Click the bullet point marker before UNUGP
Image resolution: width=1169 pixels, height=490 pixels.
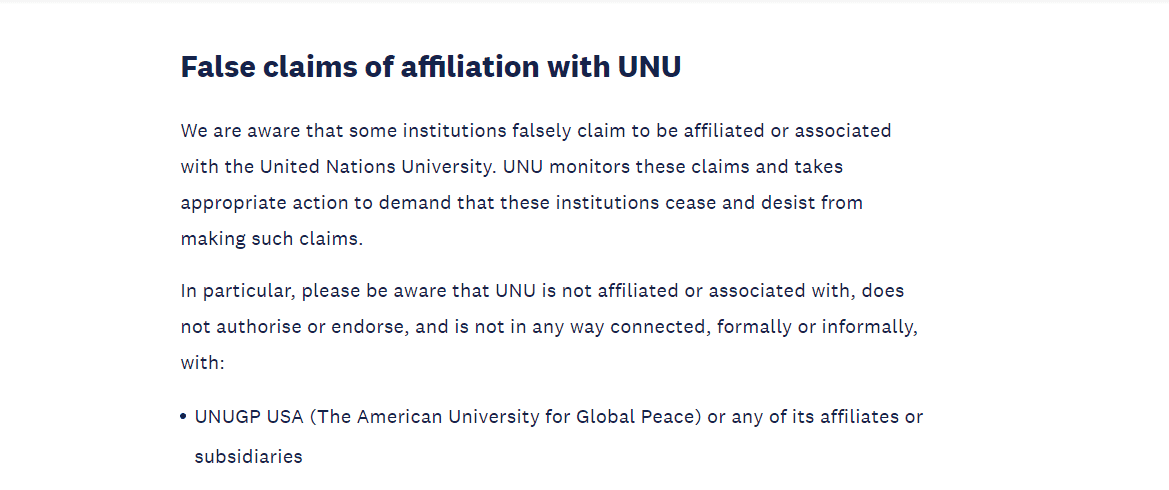coord(184,417)
